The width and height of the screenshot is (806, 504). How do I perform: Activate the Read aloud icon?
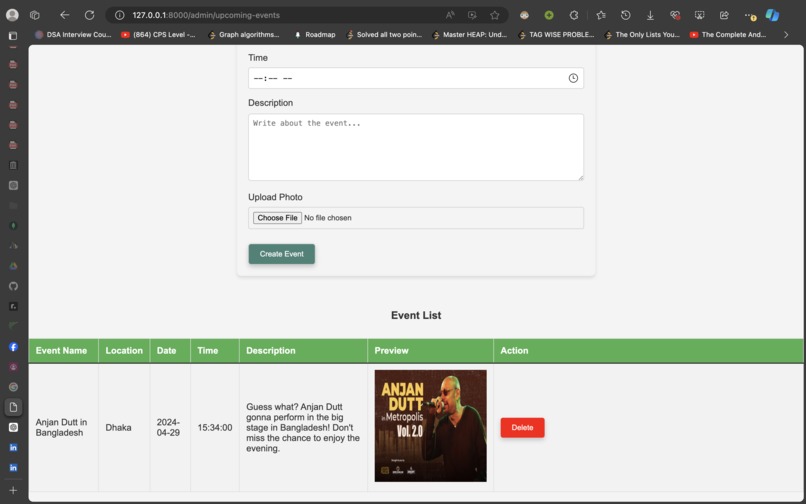pyautogui.click(x=450, y=15)
